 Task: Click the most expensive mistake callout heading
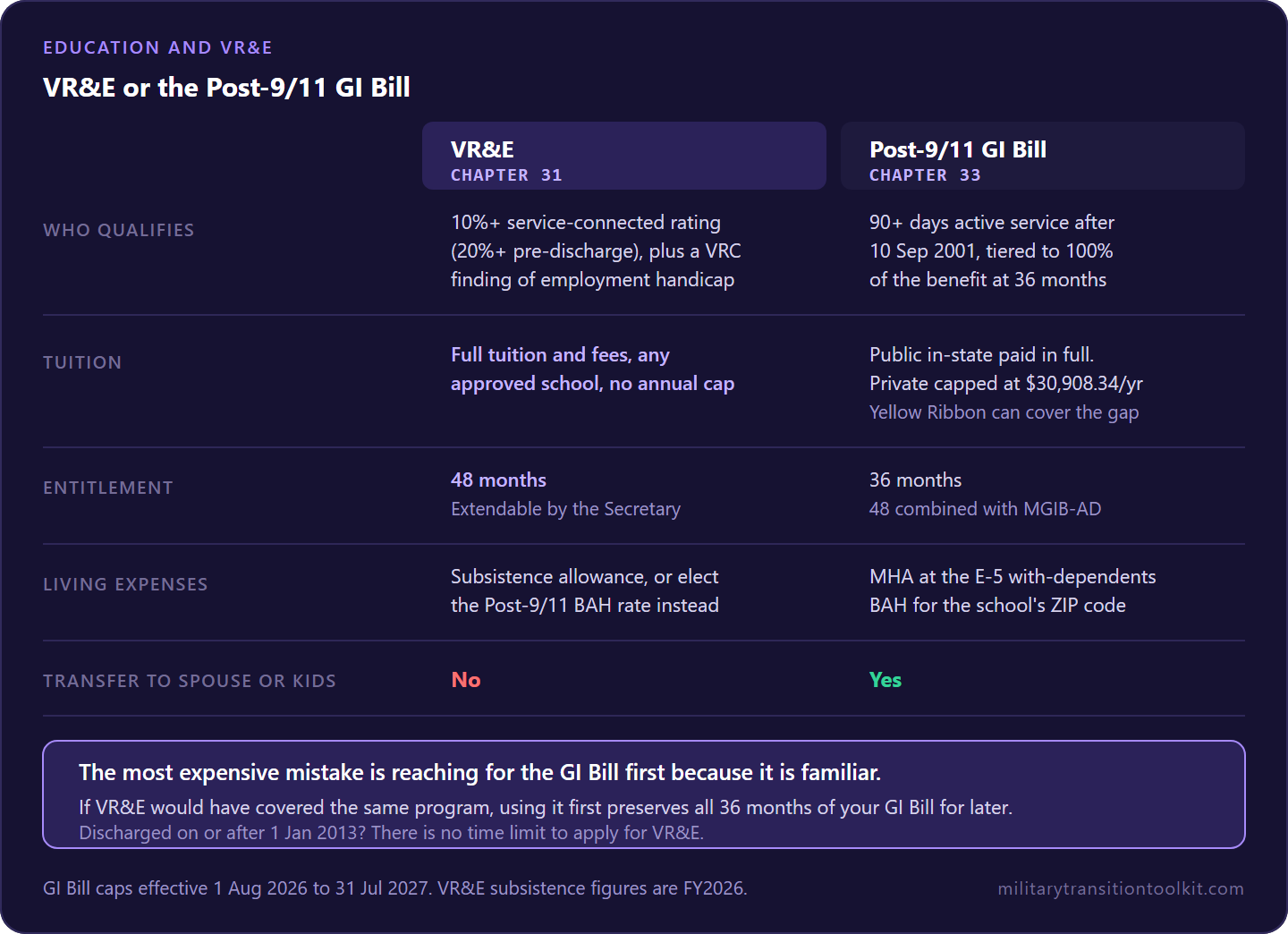[x=479, y=772]
